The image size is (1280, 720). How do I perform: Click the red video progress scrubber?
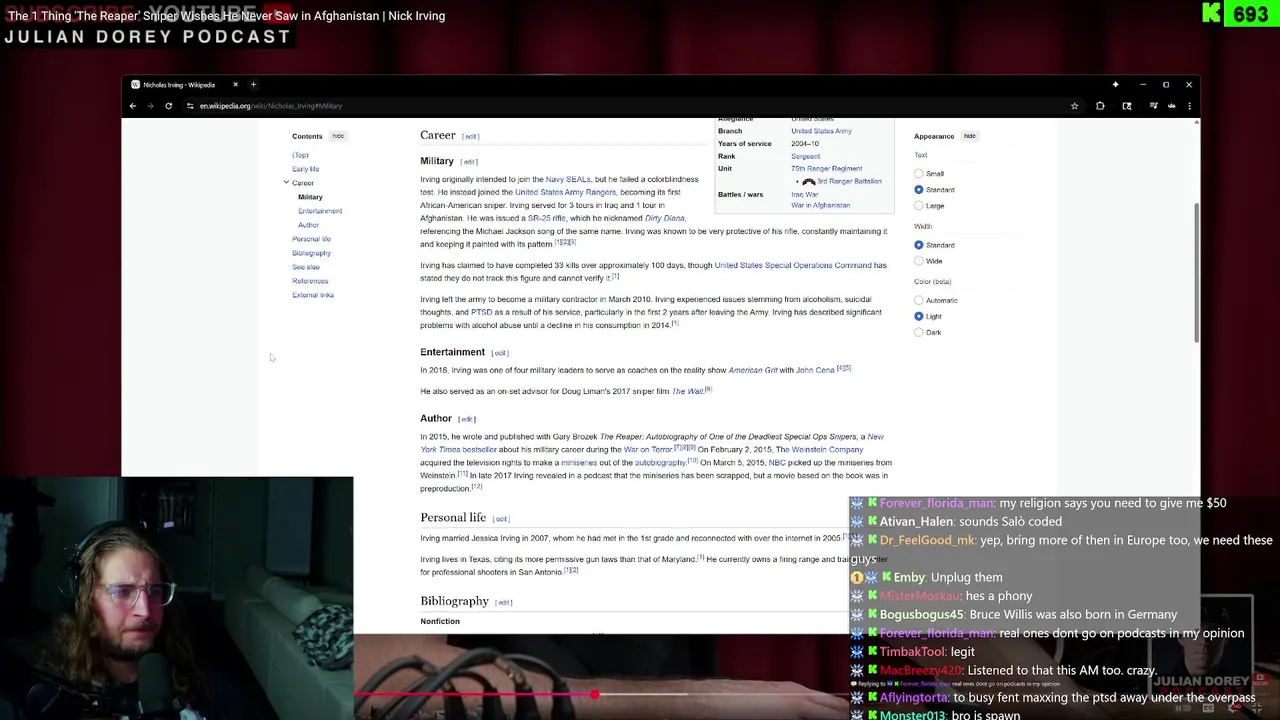(x=594, y=694)
